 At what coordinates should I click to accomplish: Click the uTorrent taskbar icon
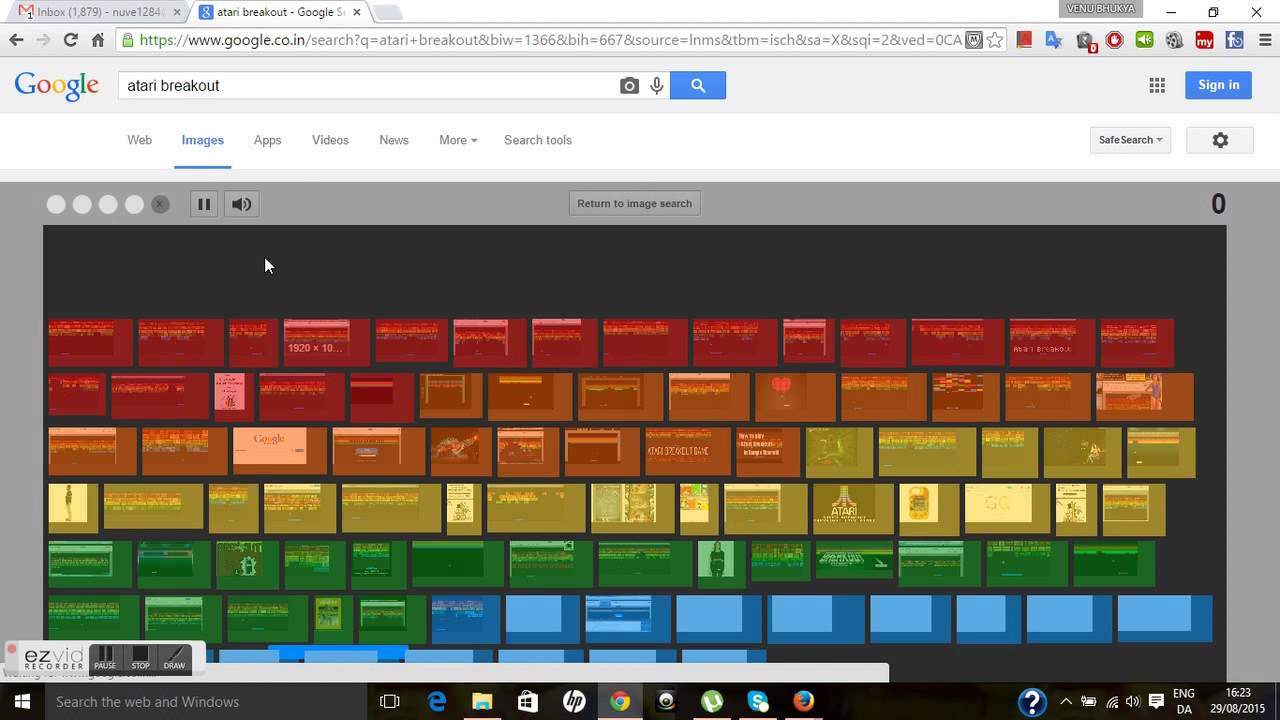tap(712, 702)
